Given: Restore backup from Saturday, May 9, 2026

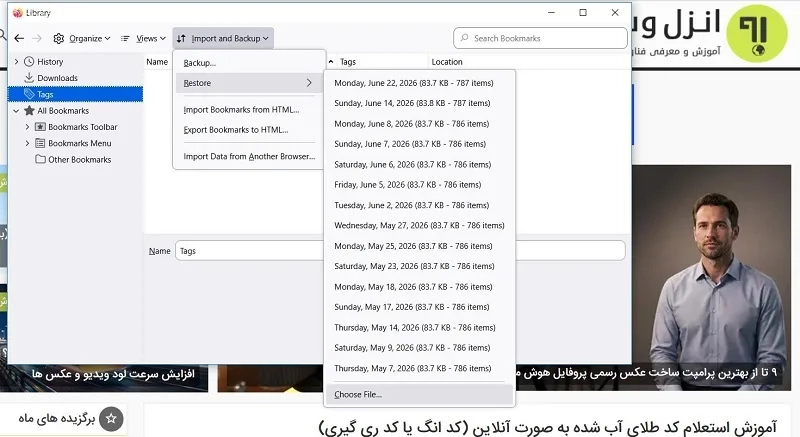Looking at the screenshot, I should click(419, 348).
